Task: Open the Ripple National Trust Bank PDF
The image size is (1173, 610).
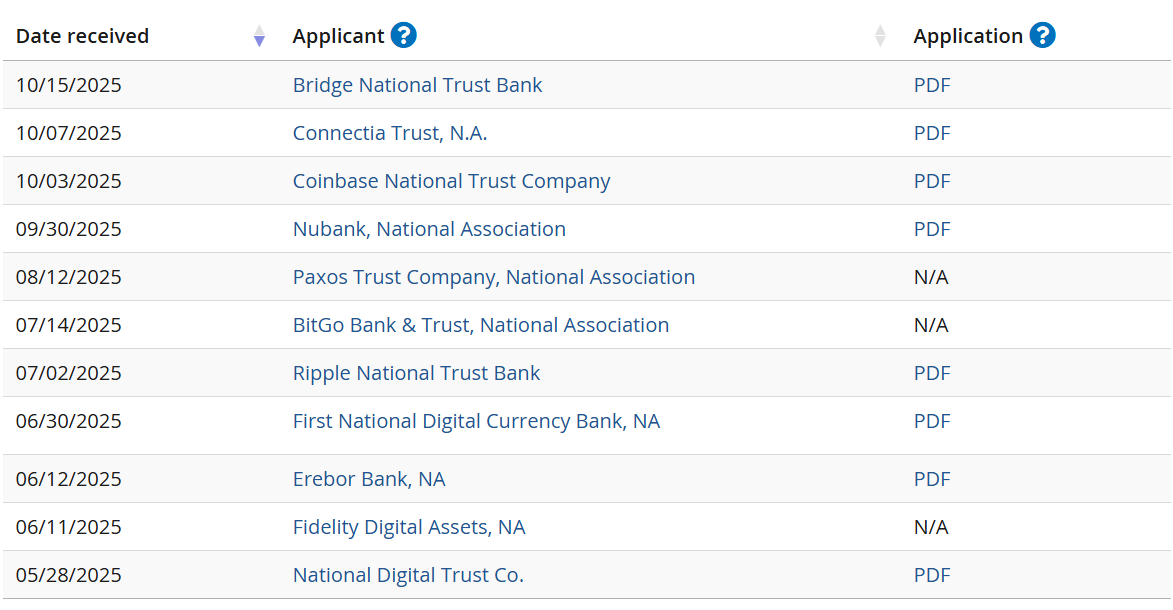Action: click(x=932, y=373)
